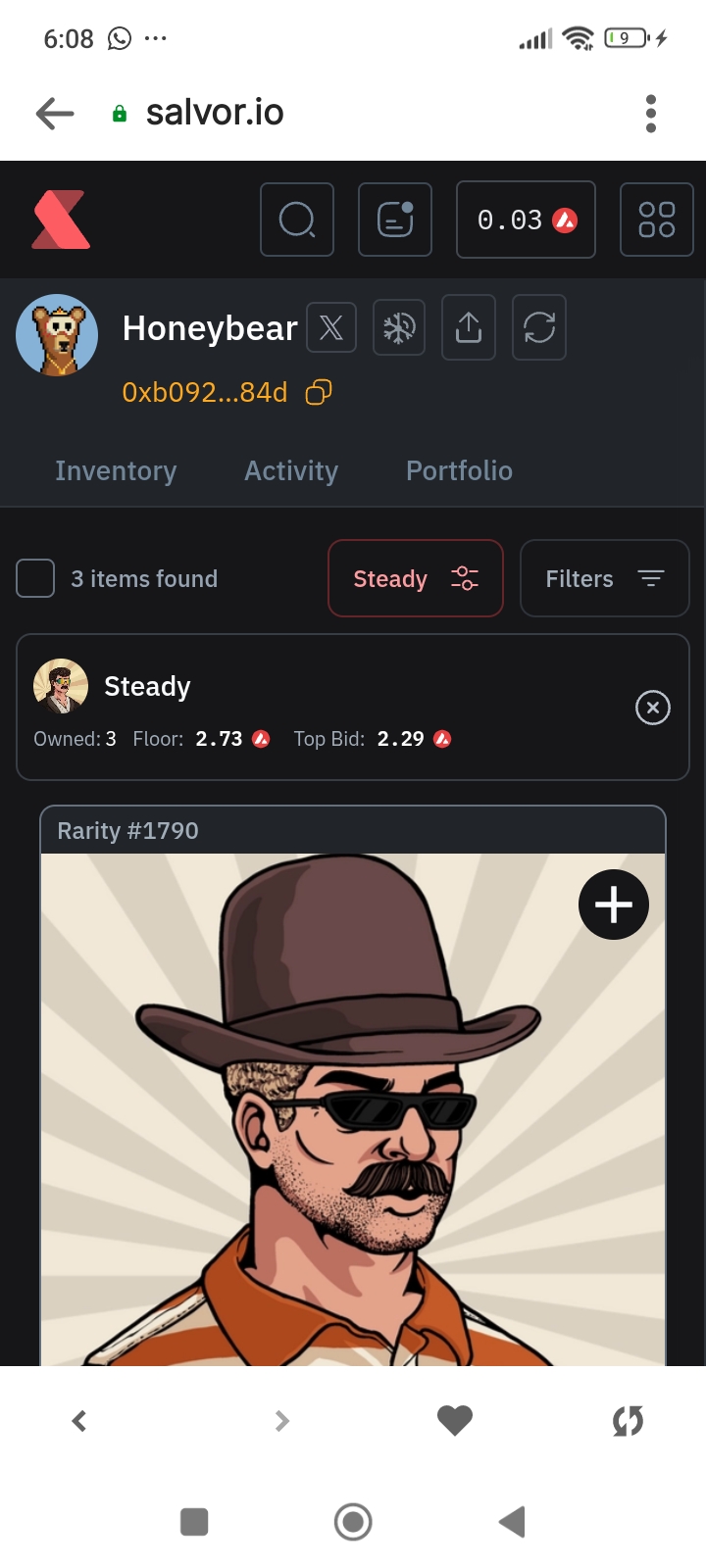Image resolution: width=706 pixels, height=1568 pixels.
Task: Open the apps grid menu icon
Action: click(657, 220)
